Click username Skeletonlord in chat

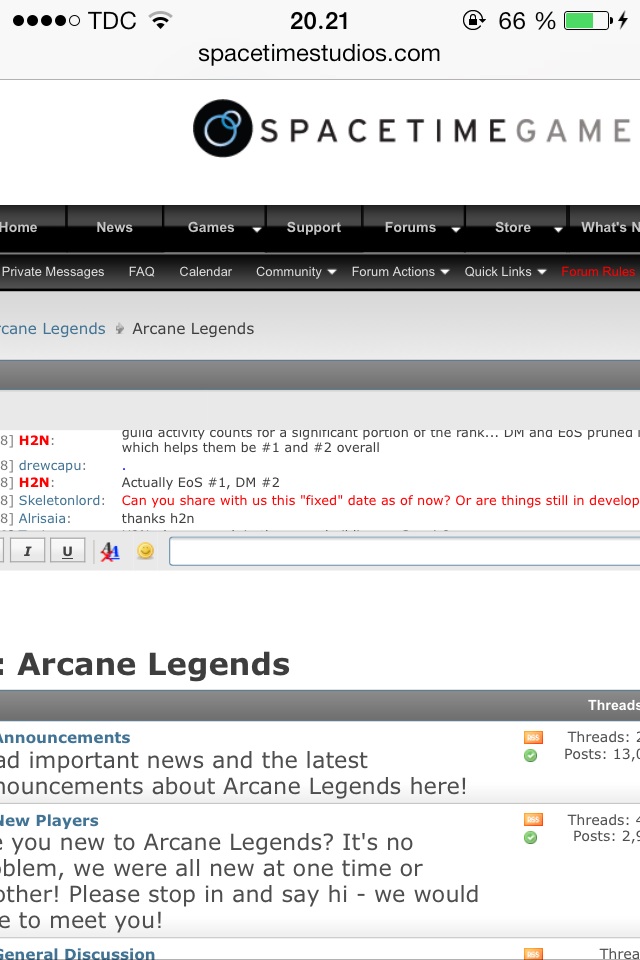tap(61, 500)
